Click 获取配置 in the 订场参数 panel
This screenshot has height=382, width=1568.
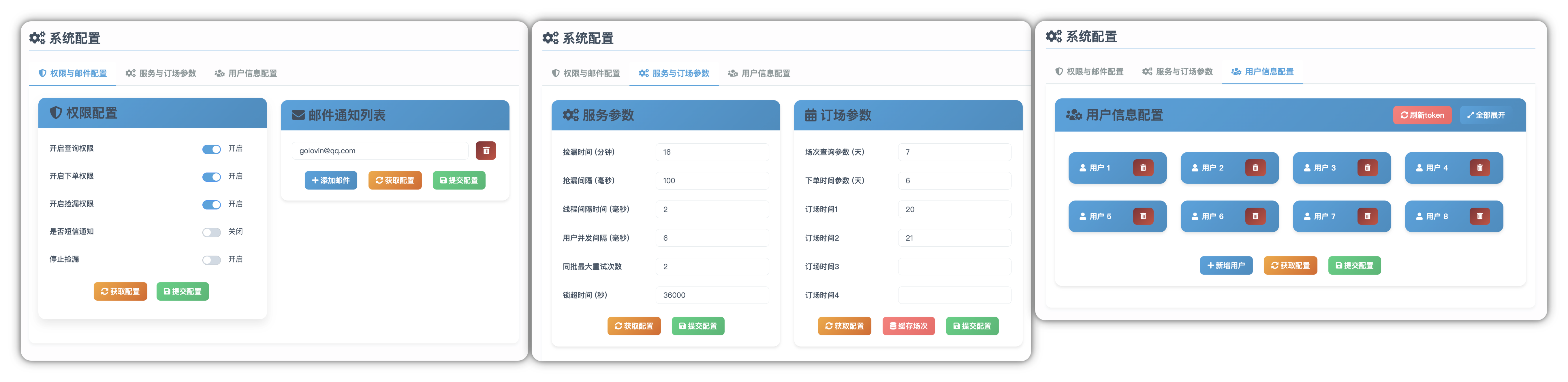(845, 326)
